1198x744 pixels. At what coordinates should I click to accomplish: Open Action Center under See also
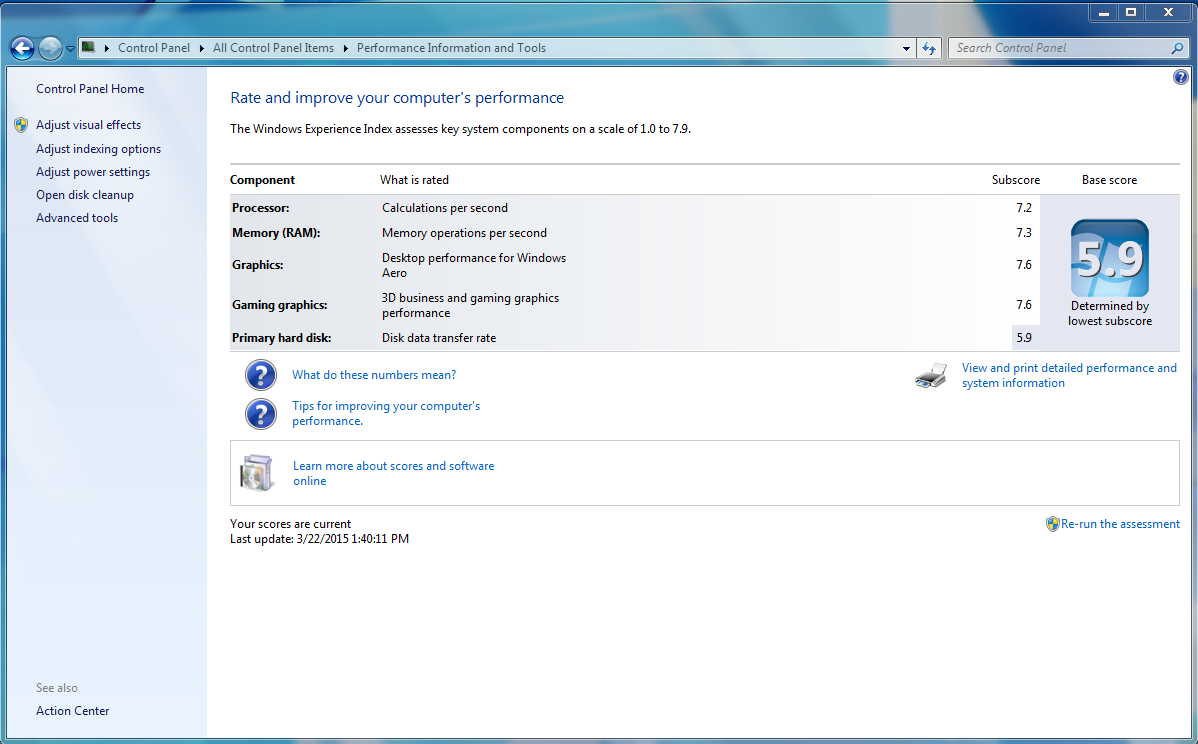[x=73, y=710]
